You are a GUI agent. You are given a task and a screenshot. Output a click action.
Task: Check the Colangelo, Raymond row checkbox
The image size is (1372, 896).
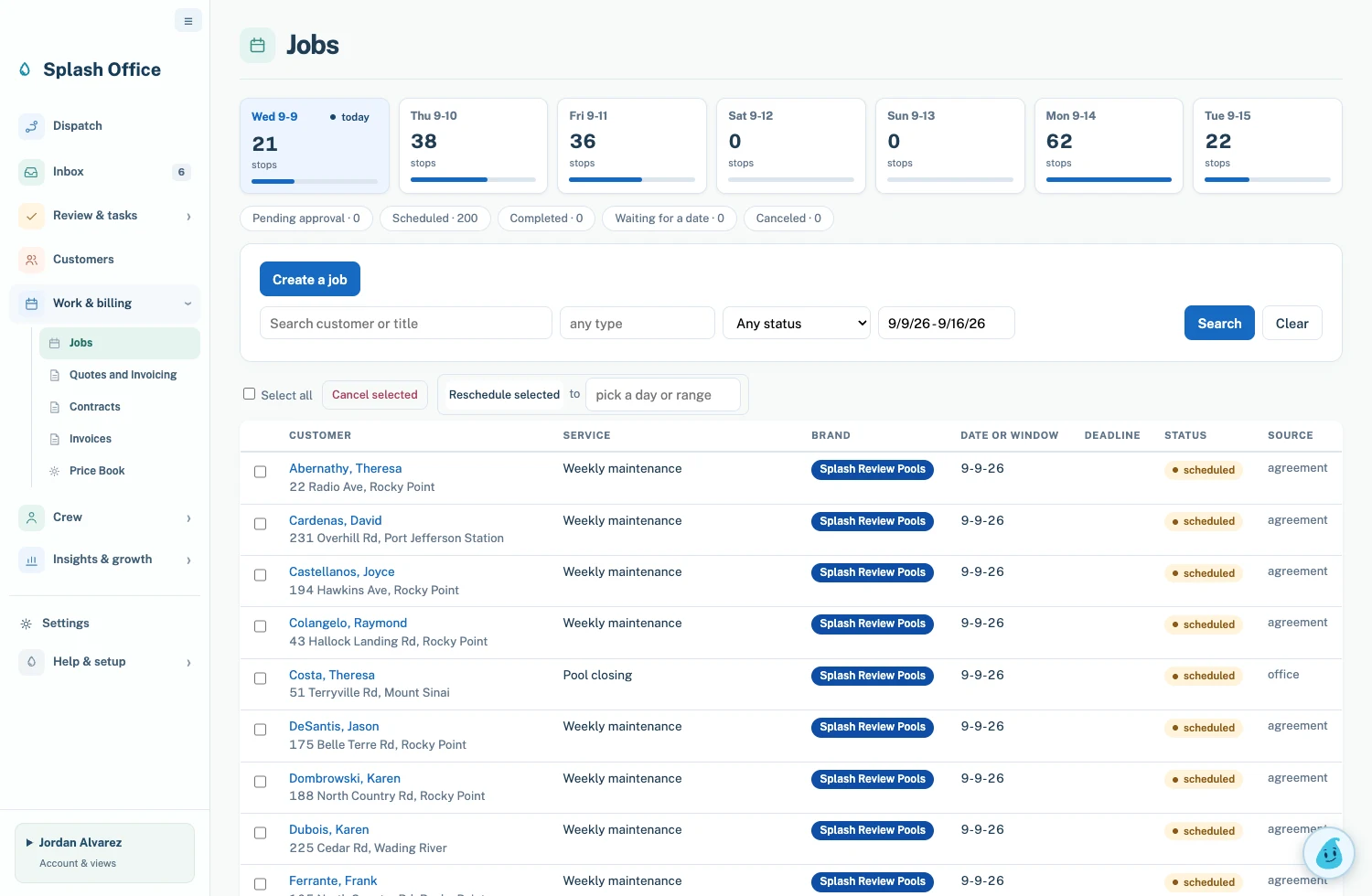click(x=260, y=626)
